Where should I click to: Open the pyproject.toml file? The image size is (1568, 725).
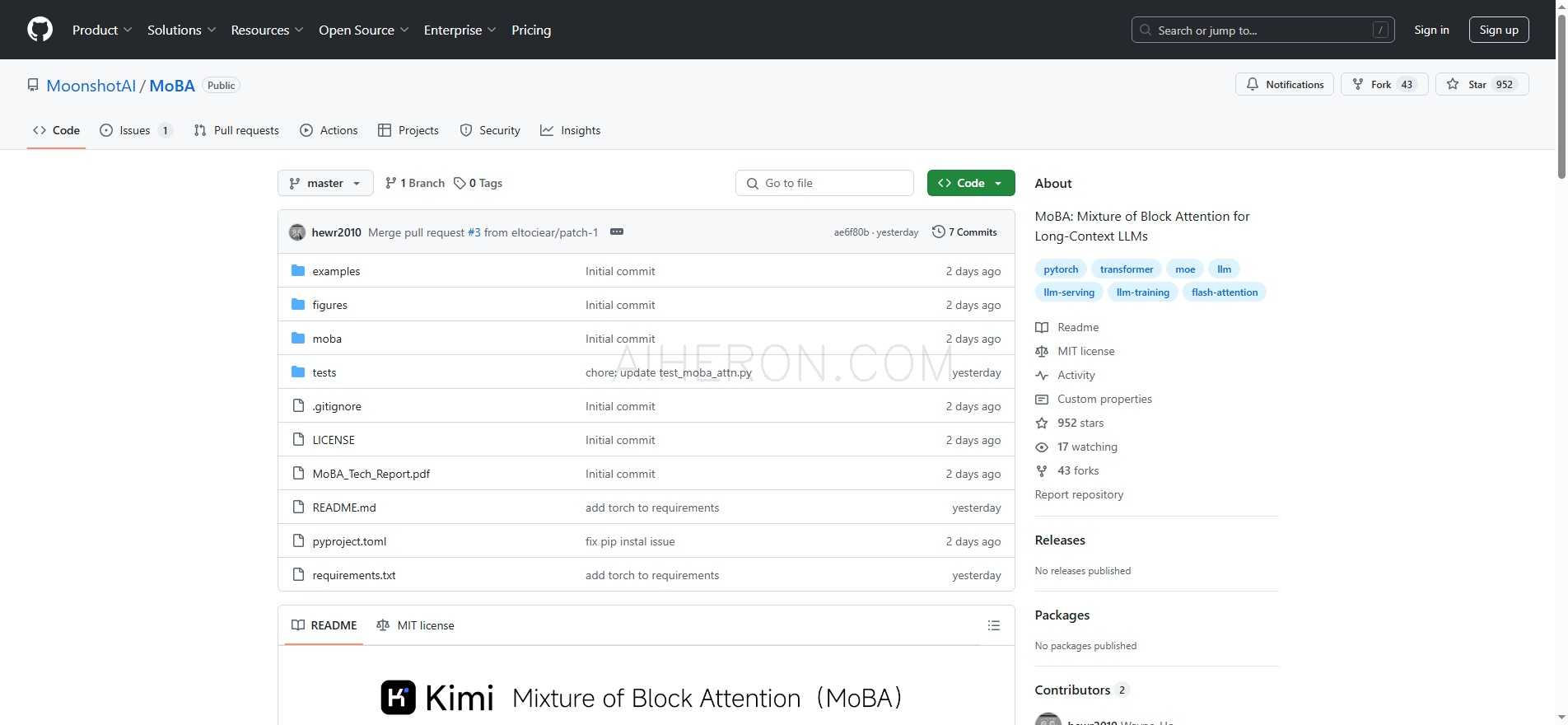tap(349, 541)
